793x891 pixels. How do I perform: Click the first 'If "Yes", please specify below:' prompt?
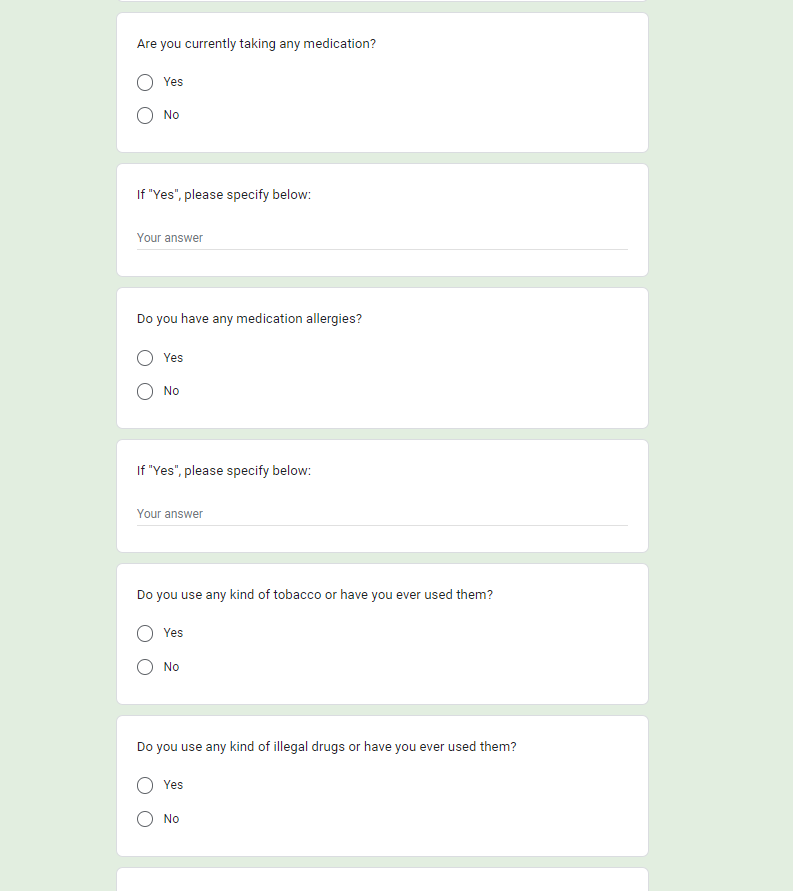(x=224, y=195)
